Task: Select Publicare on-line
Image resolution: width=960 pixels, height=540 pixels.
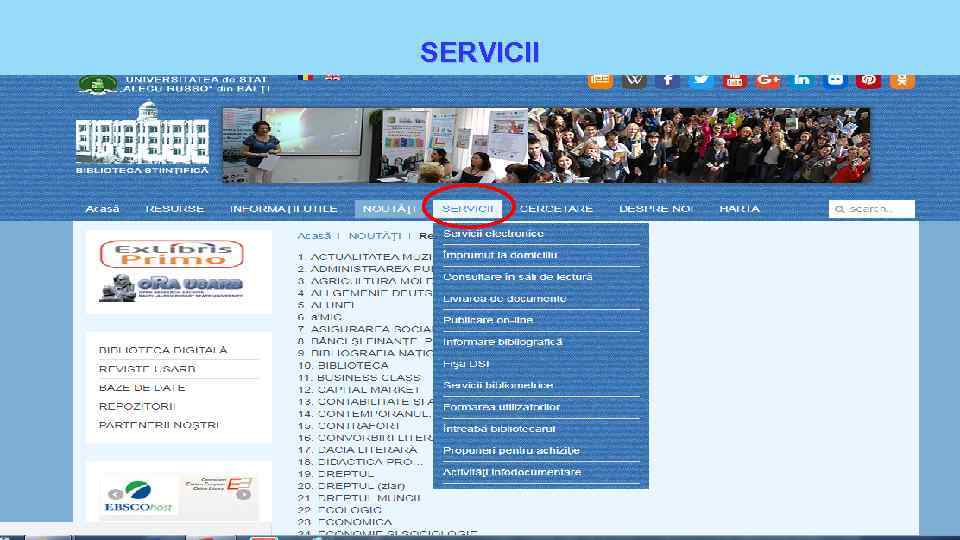Action: point(488,320)
